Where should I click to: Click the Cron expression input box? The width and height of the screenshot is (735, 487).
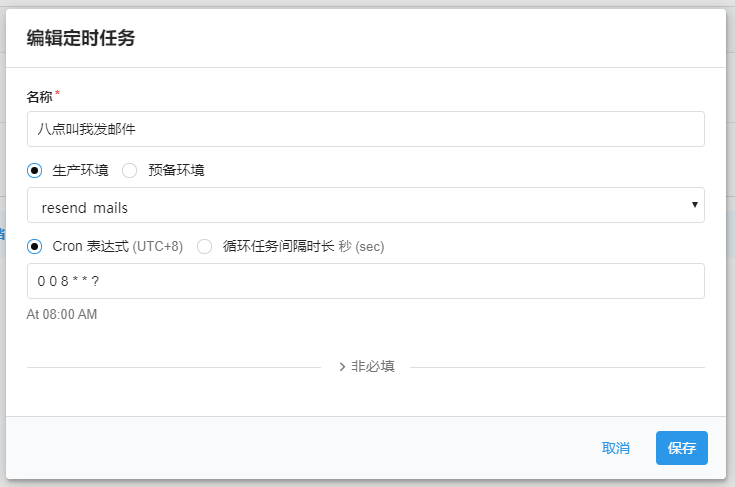tap(365, 281)
